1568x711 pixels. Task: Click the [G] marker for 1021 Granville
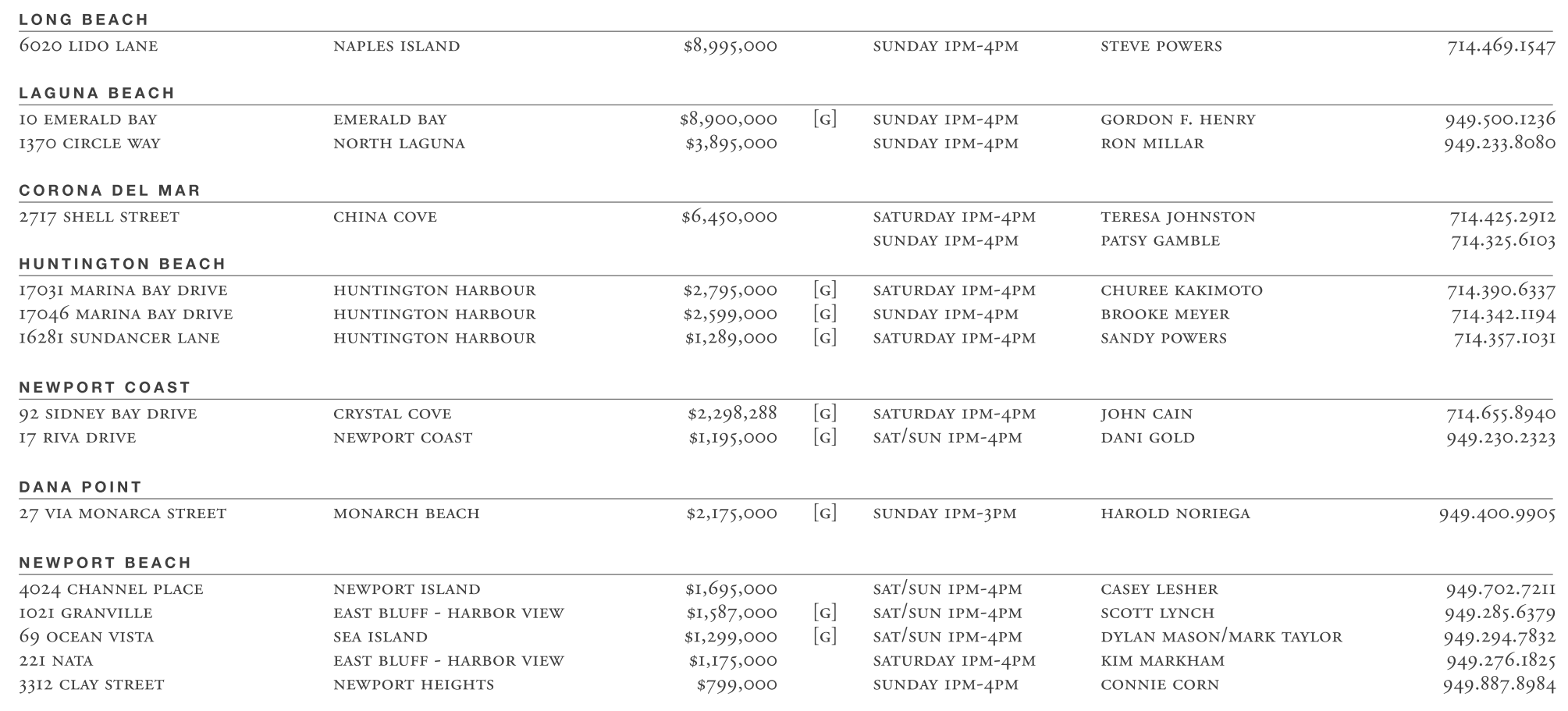(x=824, y=613)
